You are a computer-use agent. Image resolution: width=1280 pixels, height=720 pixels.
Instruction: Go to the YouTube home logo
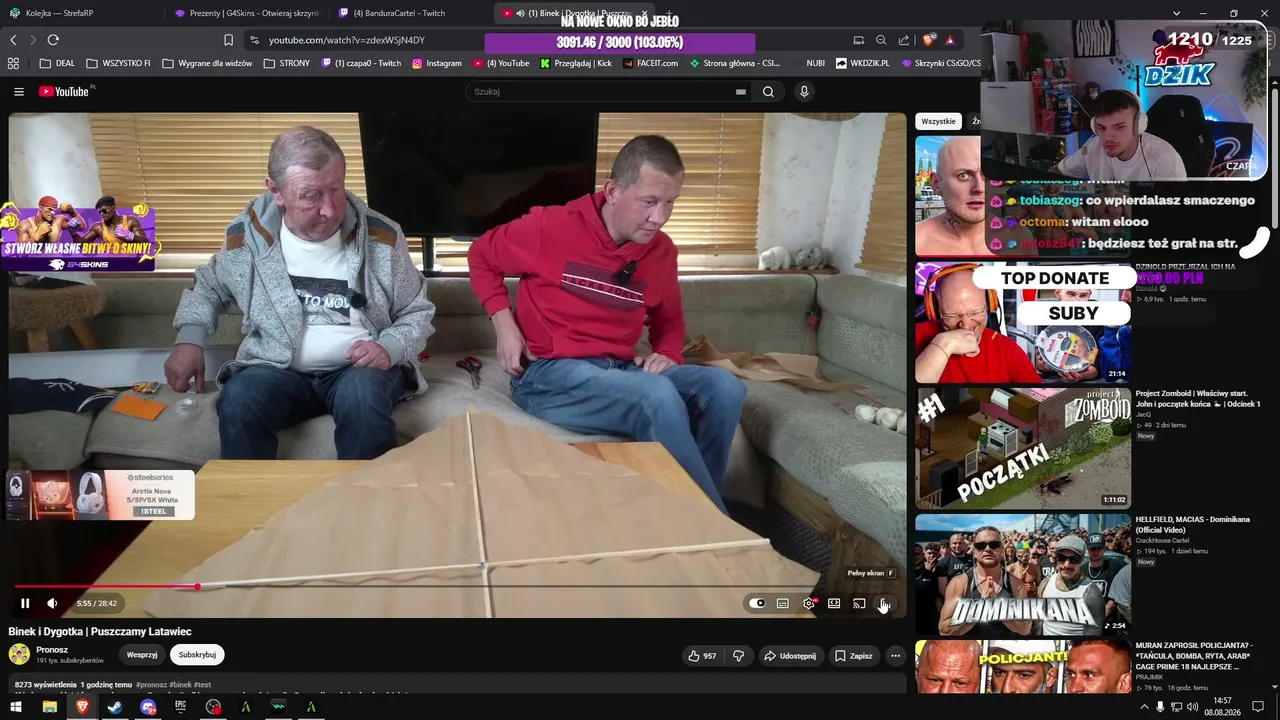point(66,92)
